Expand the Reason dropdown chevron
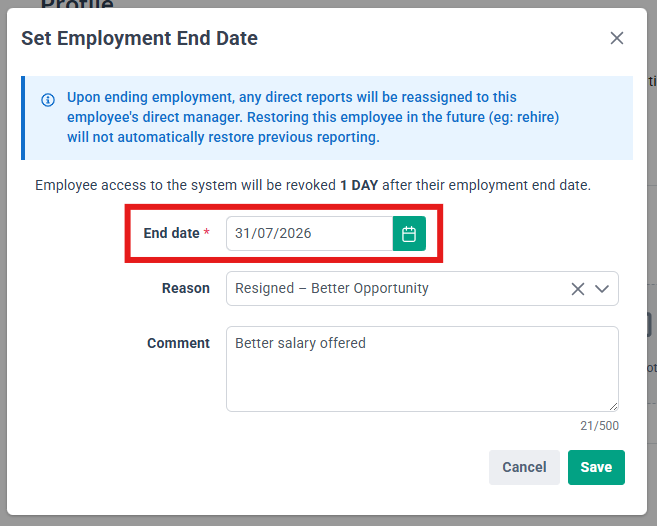The image size is (657, 526). [x=602, y=289]
